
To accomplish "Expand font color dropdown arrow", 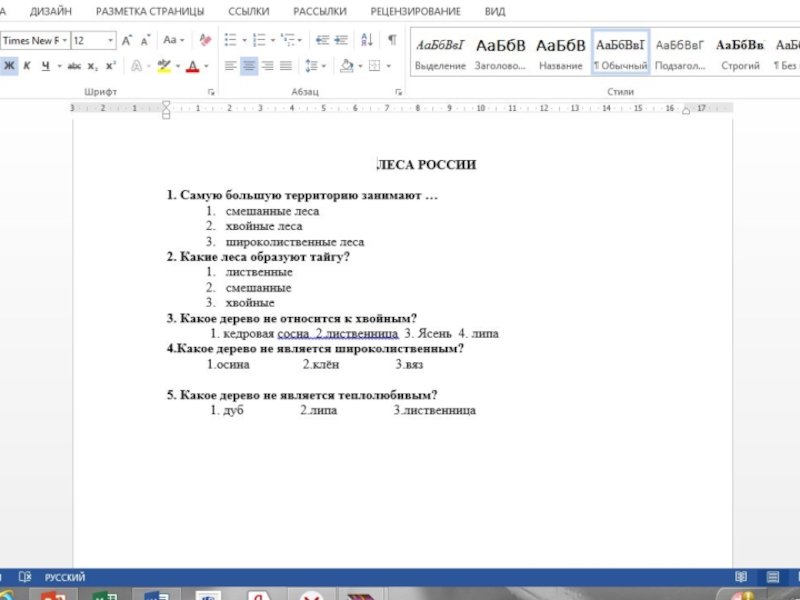I will pos(206,66).
